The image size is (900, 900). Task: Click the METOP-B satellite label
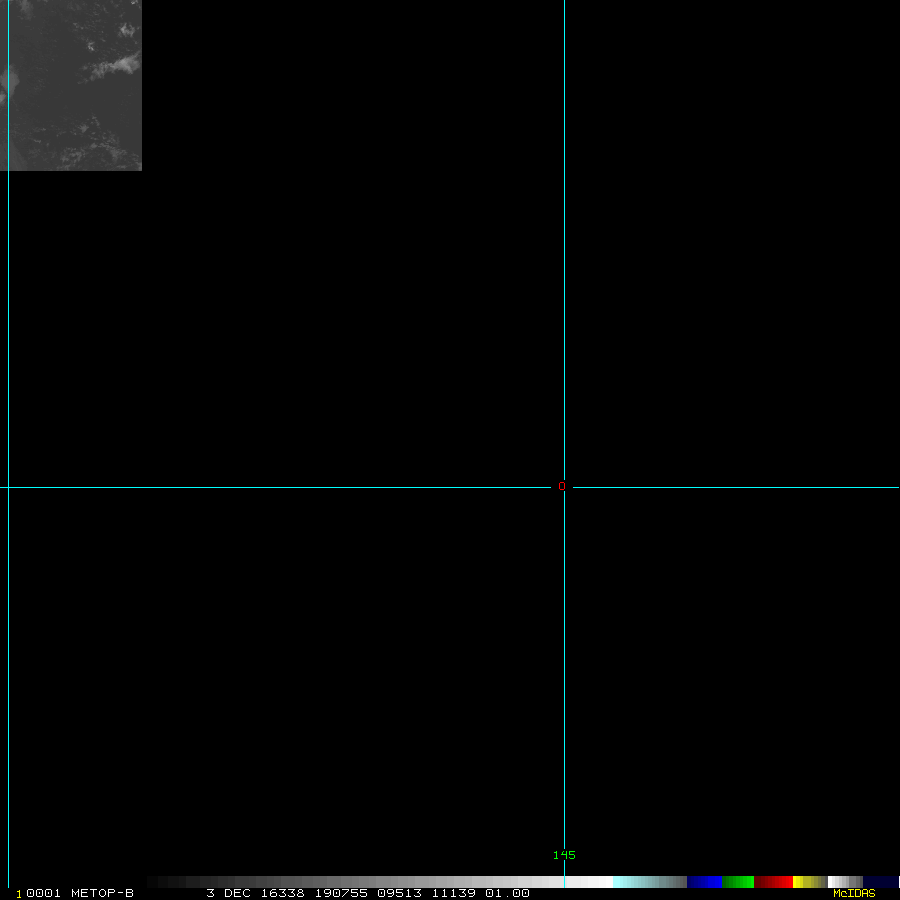pos(102,893)
